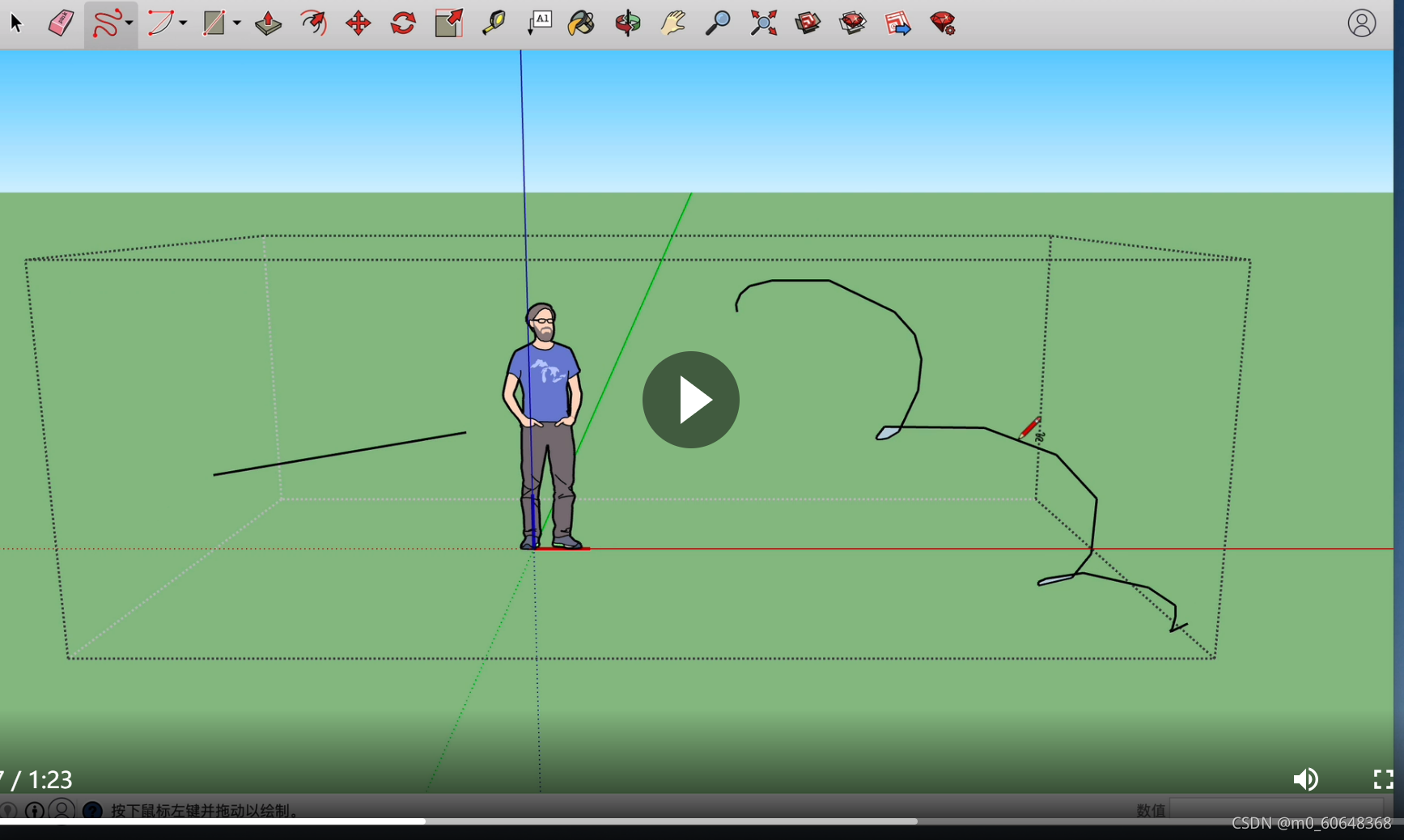Play the video with center button
The image size is (1404, 840).
point(691,400)
